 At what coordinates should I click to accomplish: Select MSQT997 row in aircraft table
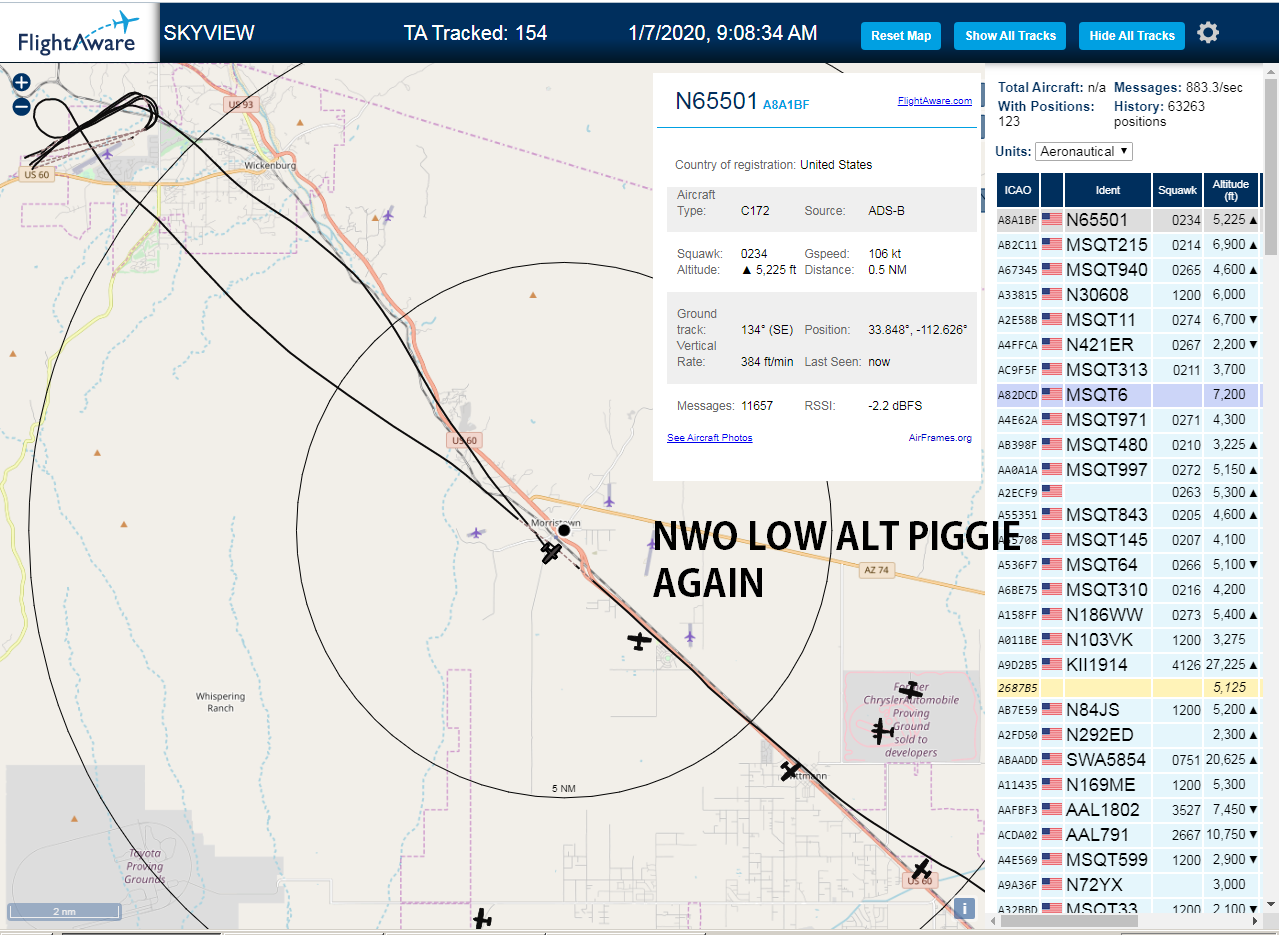point(1128,470)
